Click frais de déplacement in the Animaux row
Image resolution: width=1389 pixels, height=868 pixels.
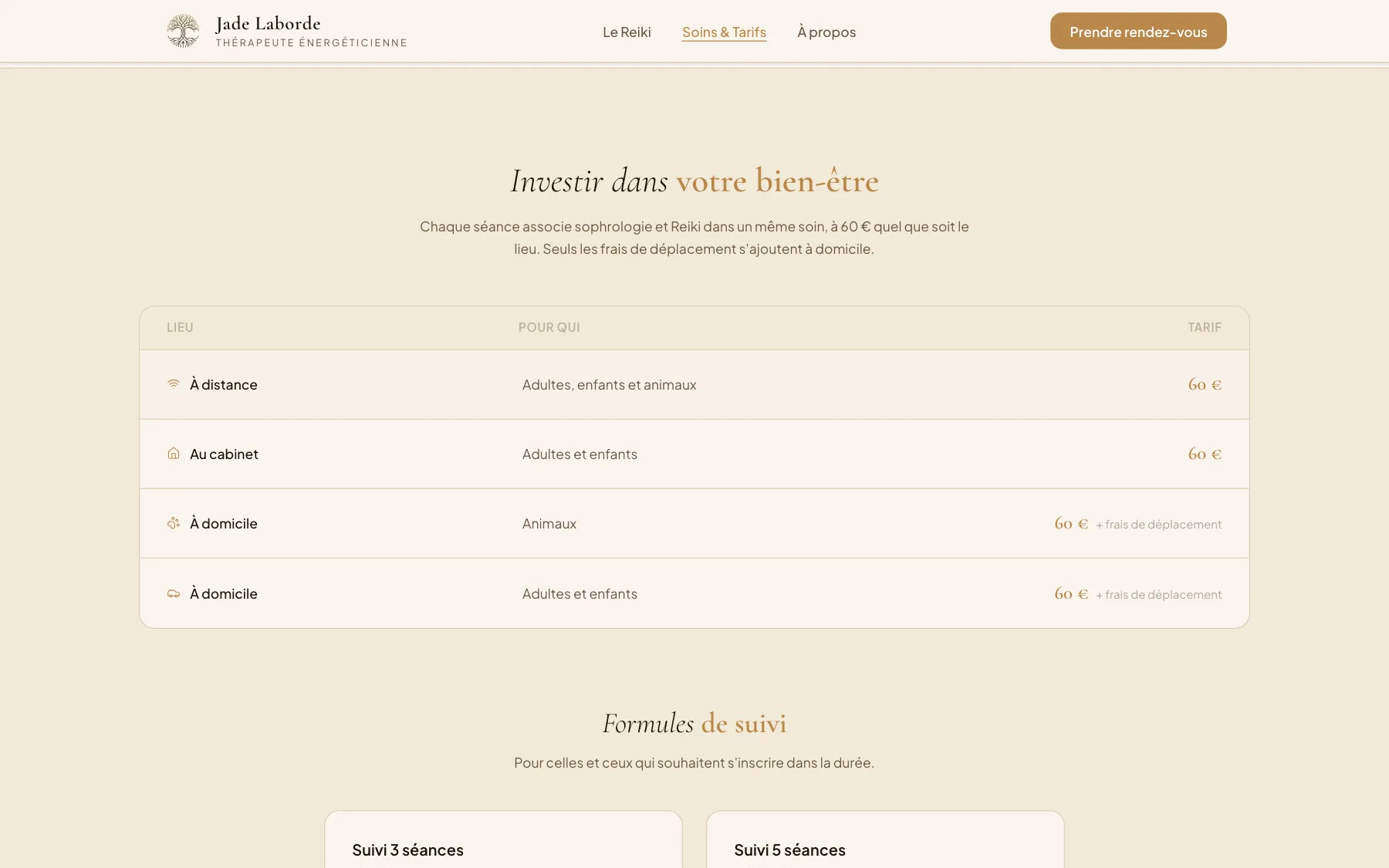click(x=1158, y=524)
